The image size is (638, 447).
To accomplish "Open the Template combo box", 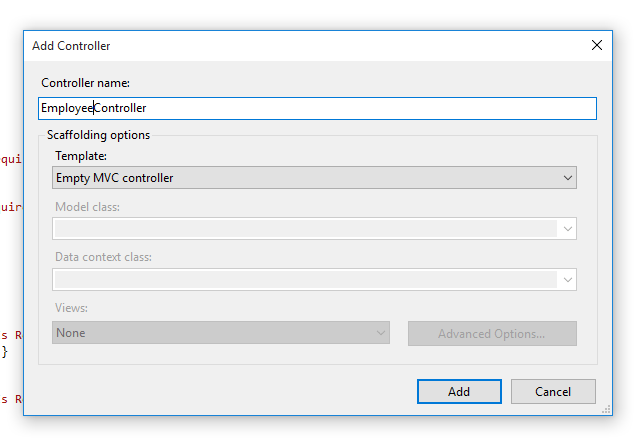I will [305, 178].
